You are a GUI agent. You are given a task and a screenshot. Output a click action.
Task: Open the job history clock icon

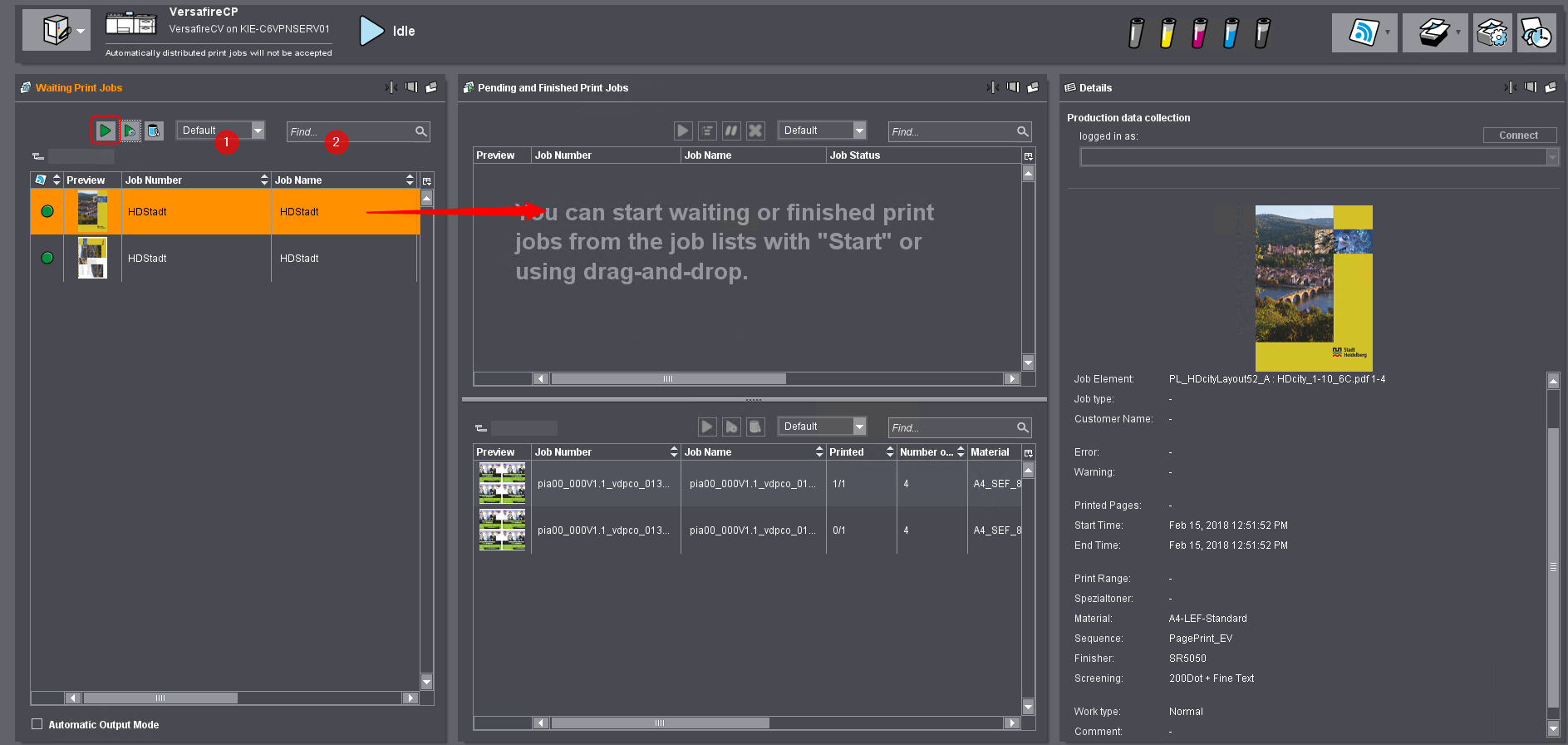point(1536,33)
